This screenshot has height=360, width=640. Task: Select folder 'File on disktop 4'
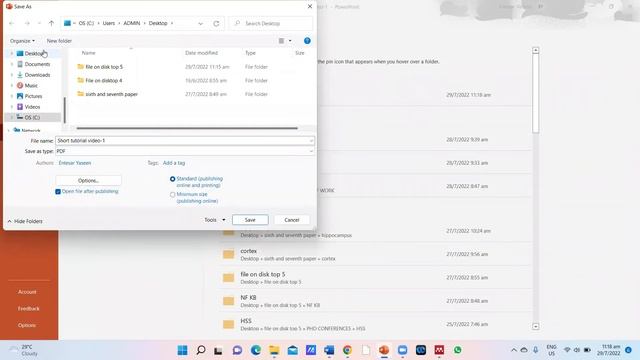point(104,81)
